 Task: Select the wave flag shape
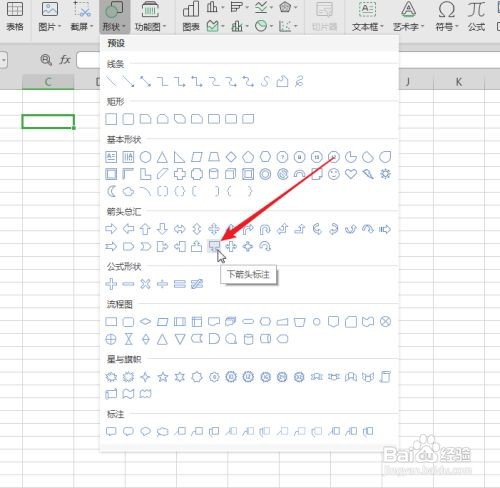click(x=128, y=394)
